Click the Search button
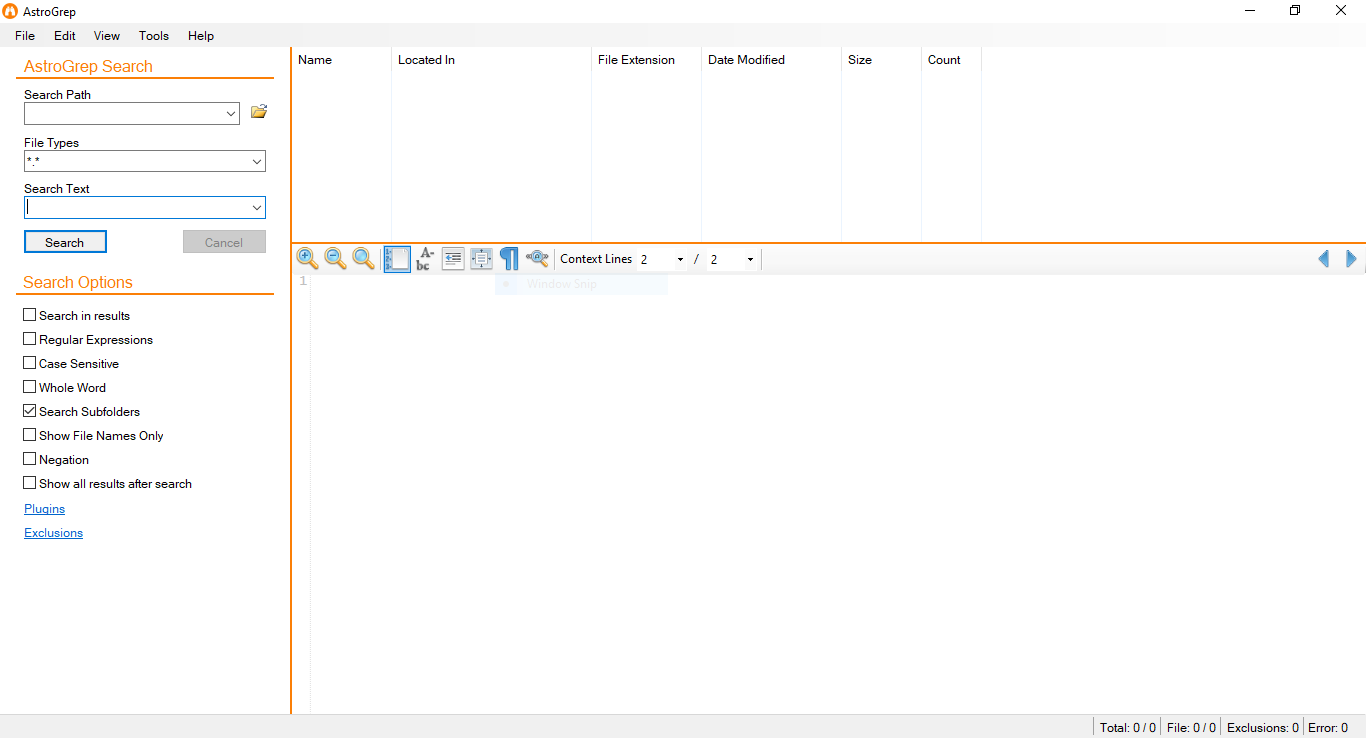The width and height of the screenshot is (1366, 738). point(65,242)
